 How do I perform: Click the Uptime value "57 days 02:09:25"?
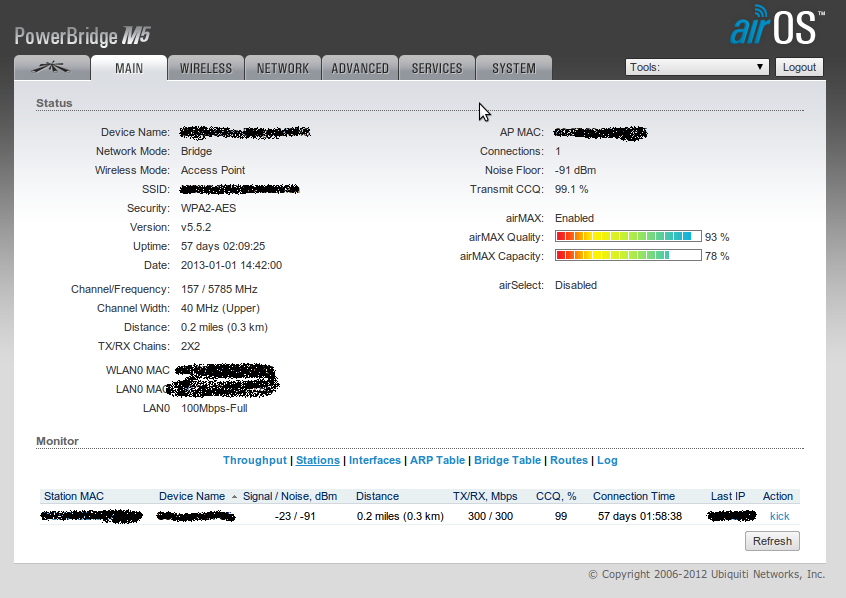[223, 247]
